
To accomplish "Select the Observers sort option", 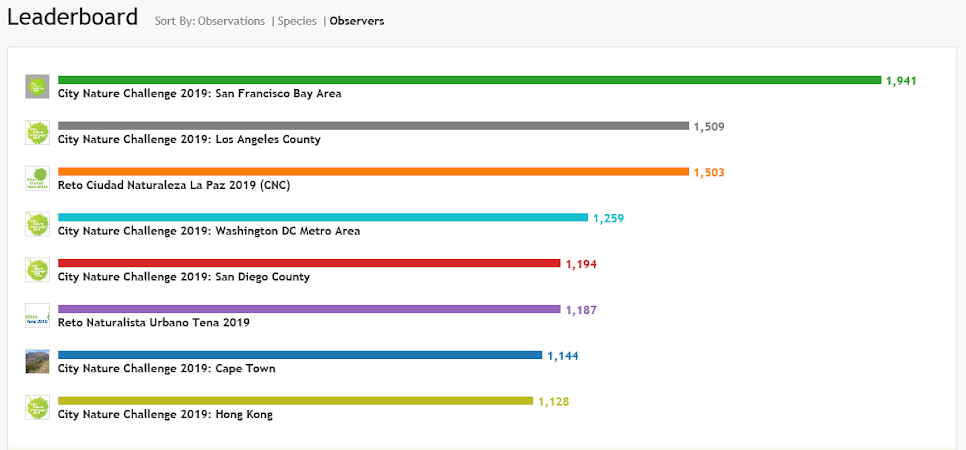I will [x=356, y=21].
